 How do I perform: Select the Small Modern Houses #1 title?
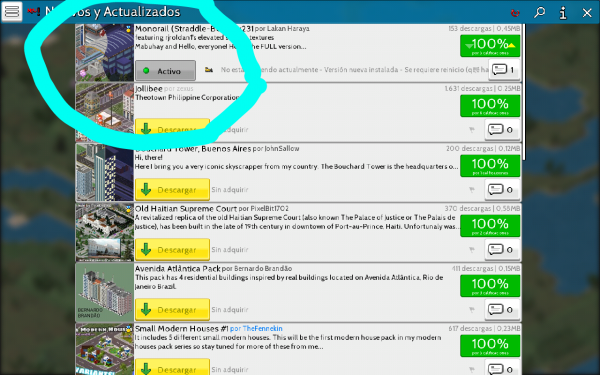tap(181, 328)
